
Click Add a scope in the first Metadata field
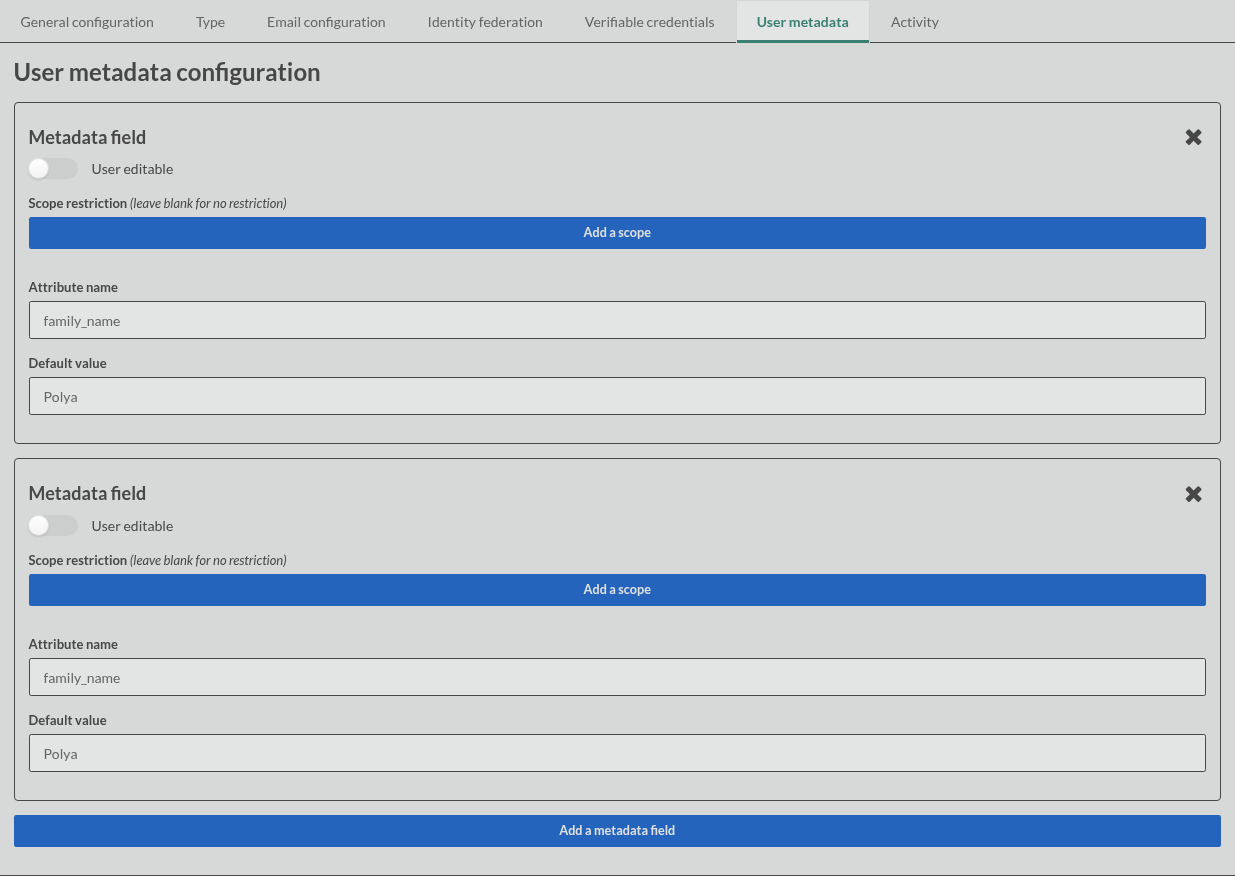click(x=617, y=233)
